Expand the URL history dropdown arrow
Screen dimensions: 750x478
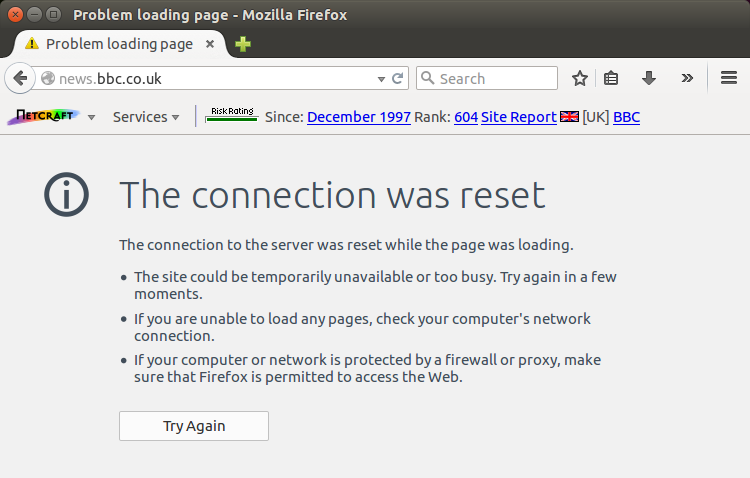click(381, 79)
